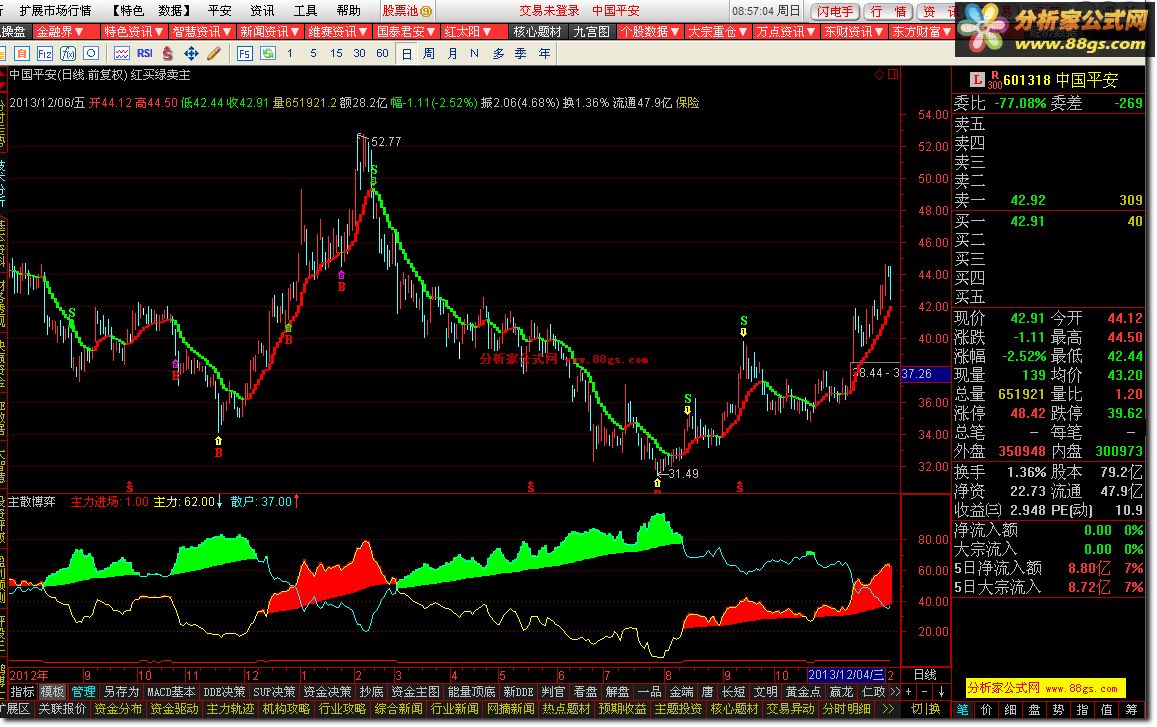This screenshot has width=1157, height=727.
Task: Open the 特色资讯 dropdown
Action: coord(134,32)
